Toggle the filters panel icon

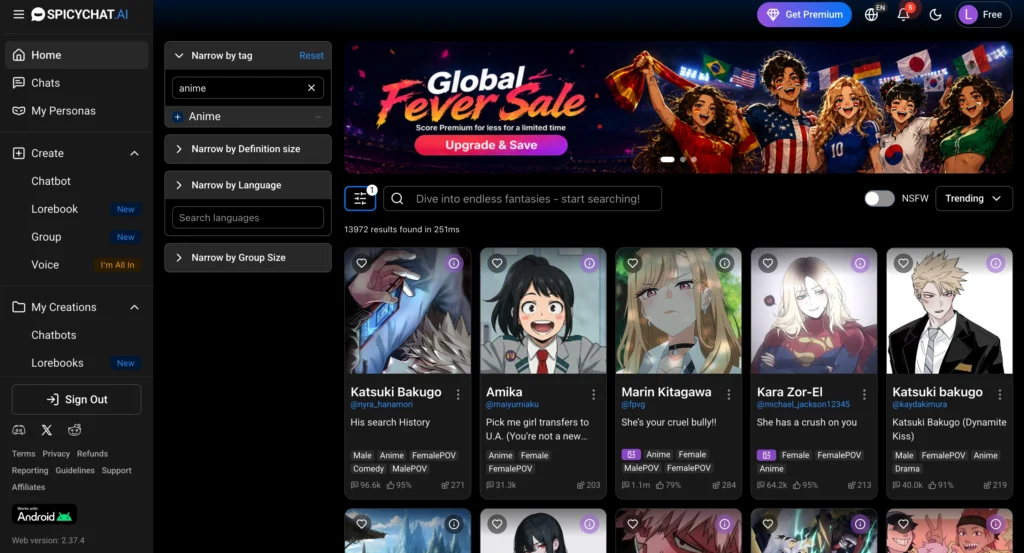pos(360,198)
